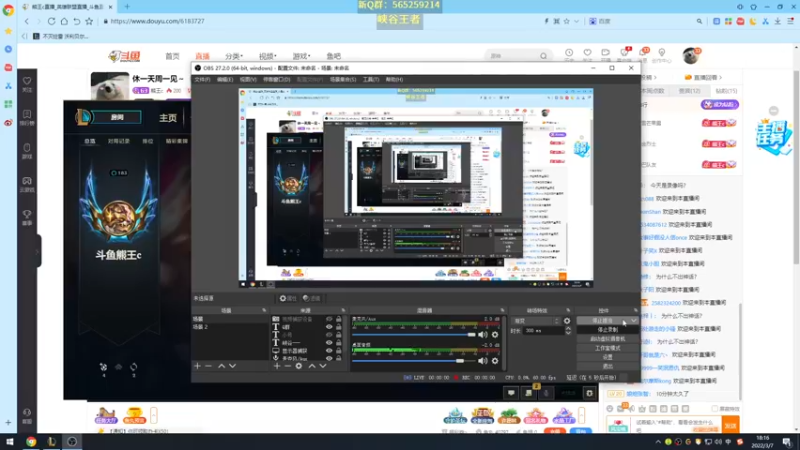This screenshot has height=450, width=800.
Task: Toggle lock on the video capture device source
Action: pos(338,319)
